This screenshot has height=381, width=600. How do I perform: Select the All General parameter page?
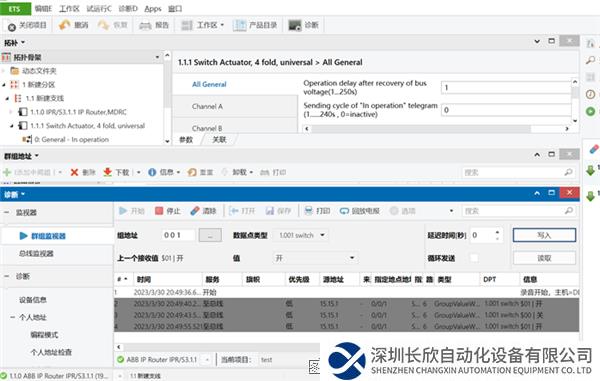point(209,84)
